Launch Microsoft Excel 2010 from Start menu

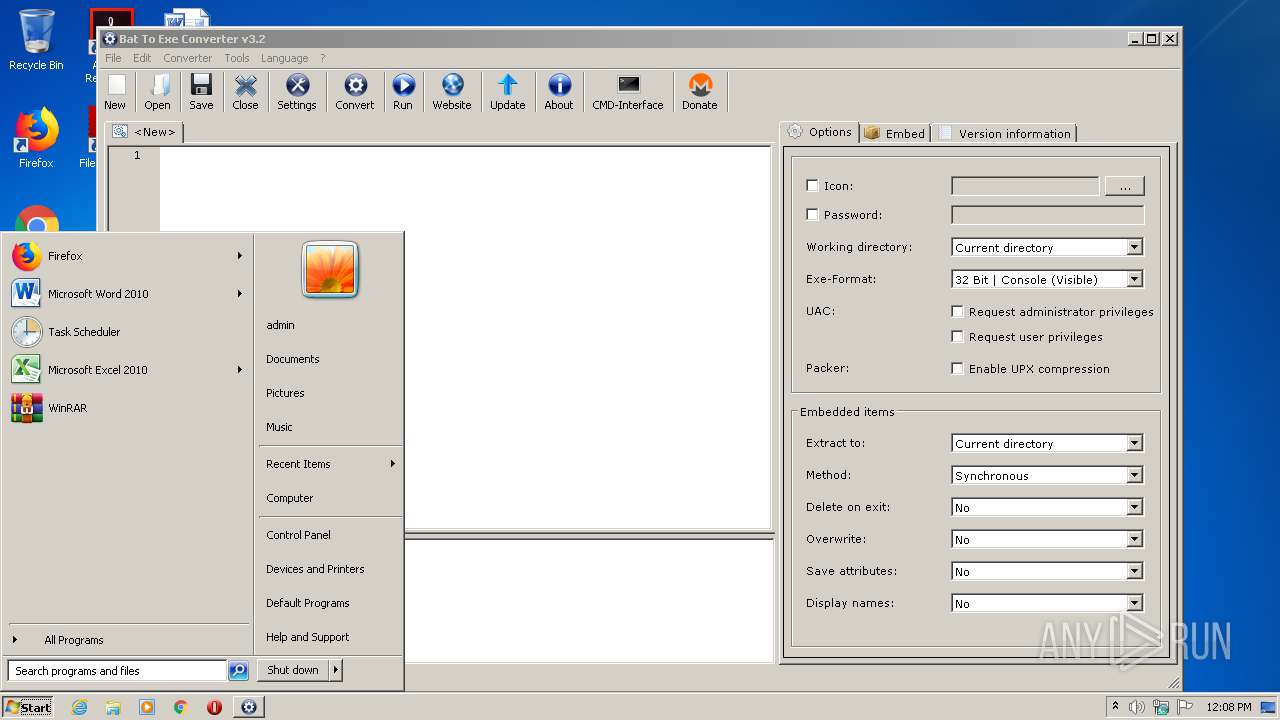127,370
